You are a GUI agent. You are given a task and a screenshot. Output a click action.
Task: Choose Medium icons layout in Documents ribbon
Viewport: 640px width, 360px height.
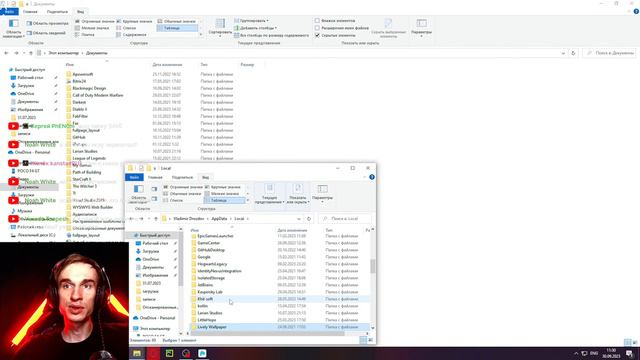click(x=177, y=21)
